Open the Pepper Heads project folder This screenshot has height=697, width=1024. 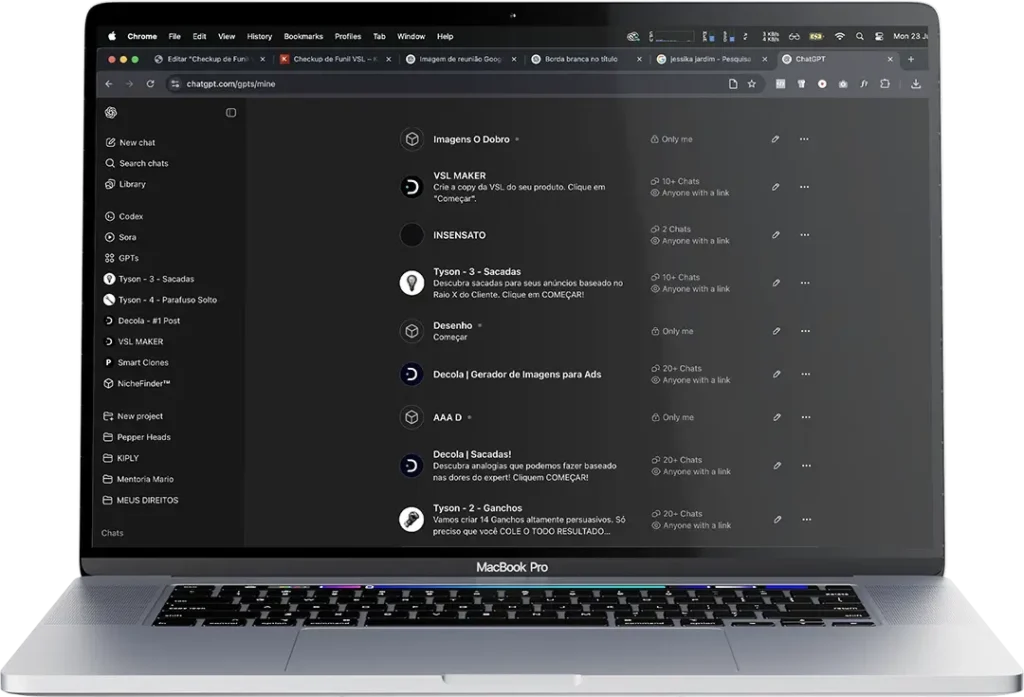tap(136, 437)
